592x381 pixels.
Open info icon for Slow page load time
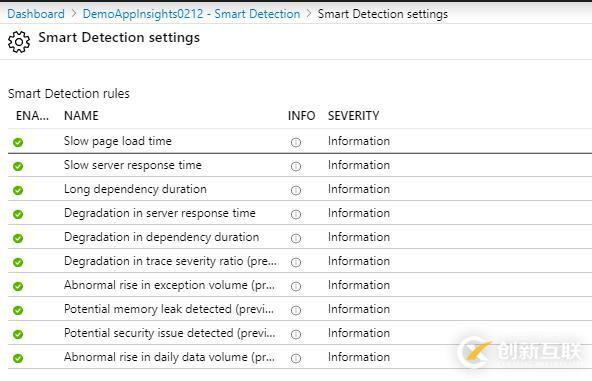pyautogui.click(x=296, y=142)
